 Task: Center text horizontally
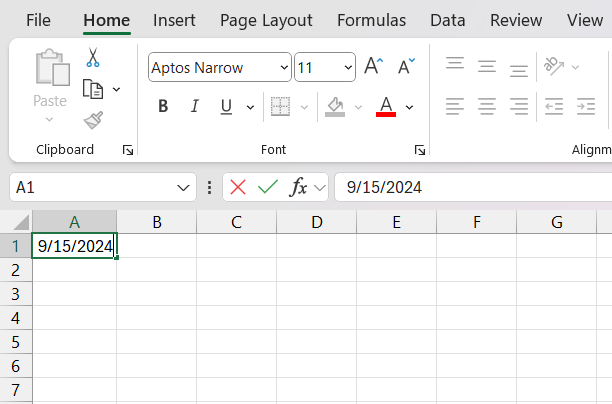coord(487,106)
